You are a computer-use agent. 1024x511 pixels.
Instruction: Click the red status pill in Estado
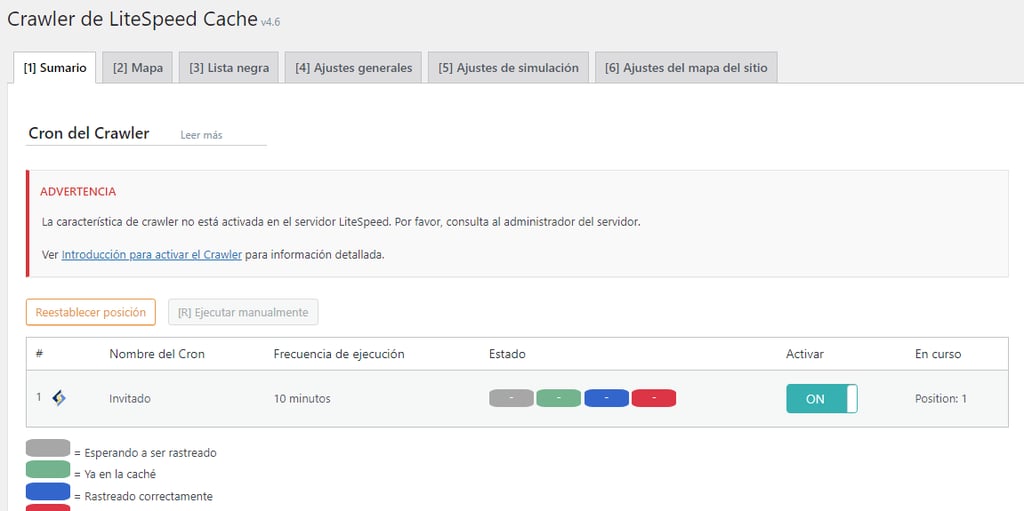654,398
